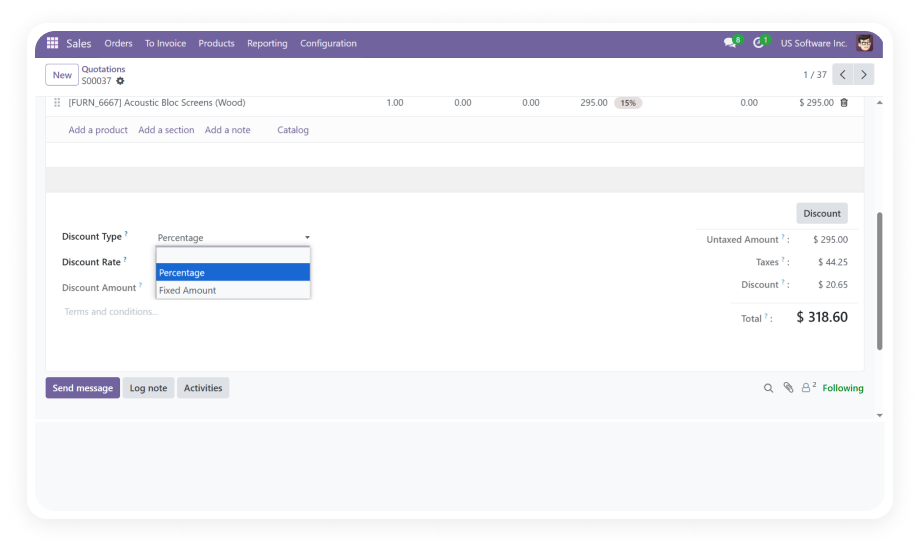
Task: Click the New button
Action: point(62,75)
